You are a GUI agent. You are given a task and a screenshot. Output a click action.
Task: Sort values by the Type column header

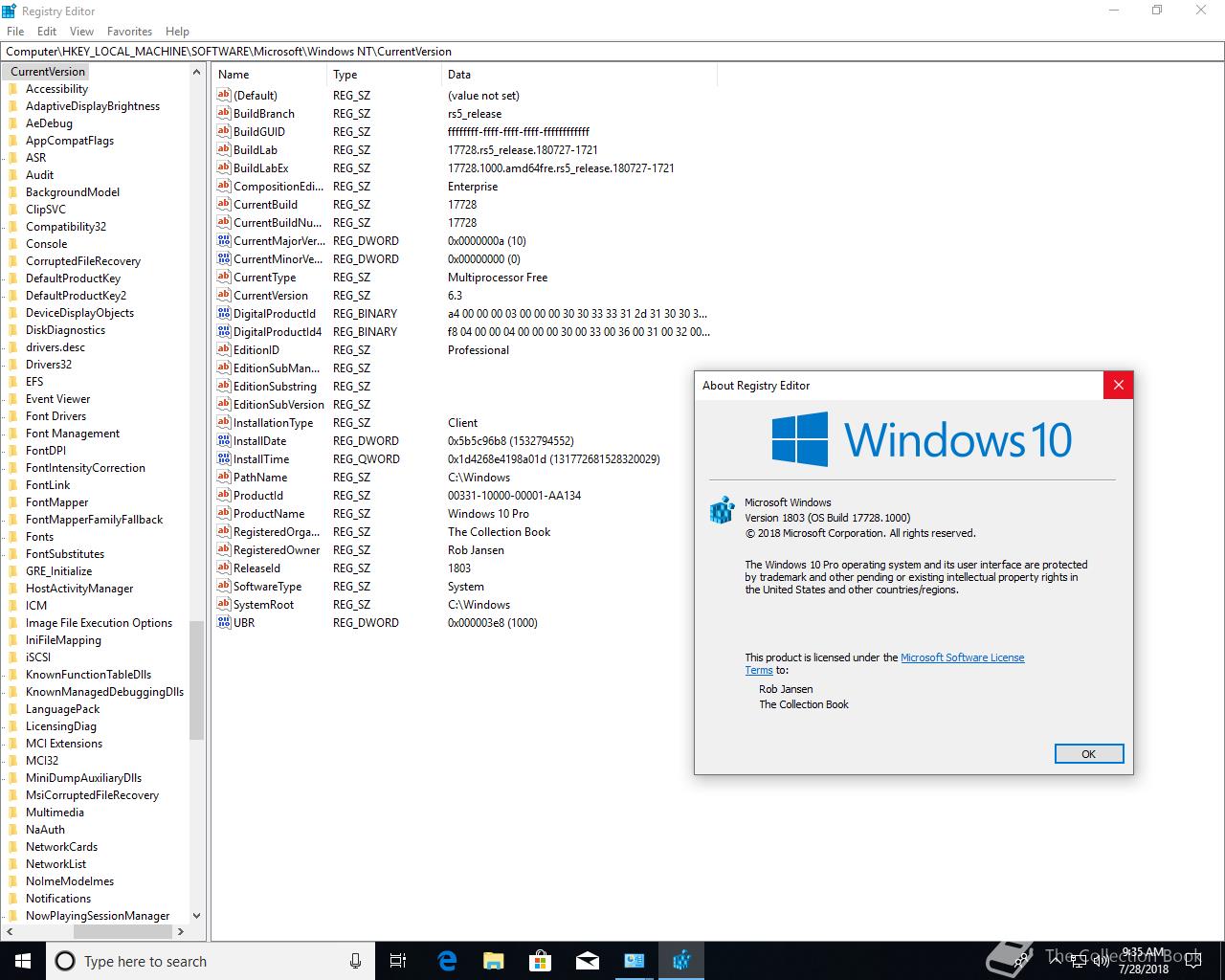point(384,74)
